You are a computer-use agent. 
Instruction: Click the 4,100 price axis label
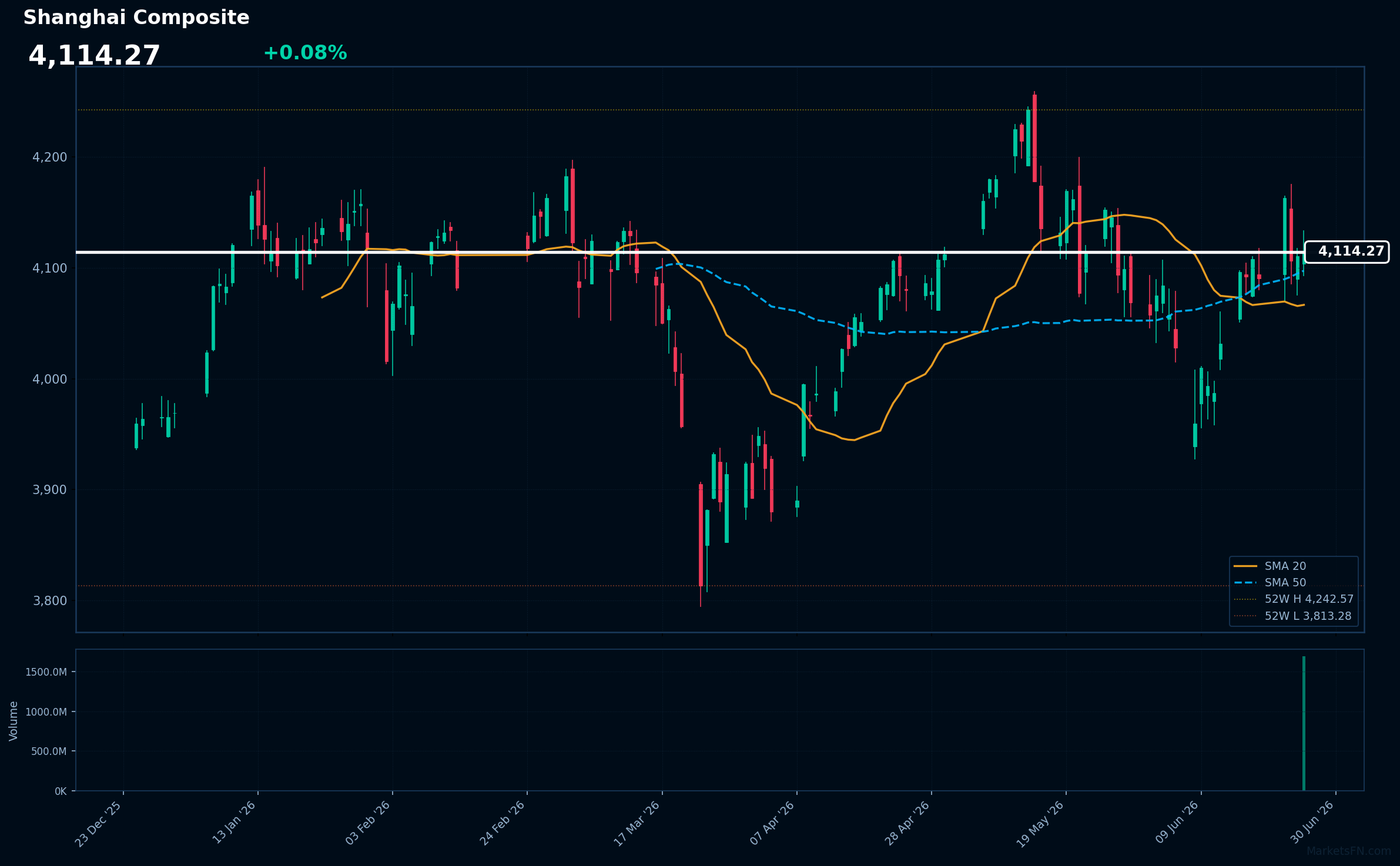(x=50, y=268)
